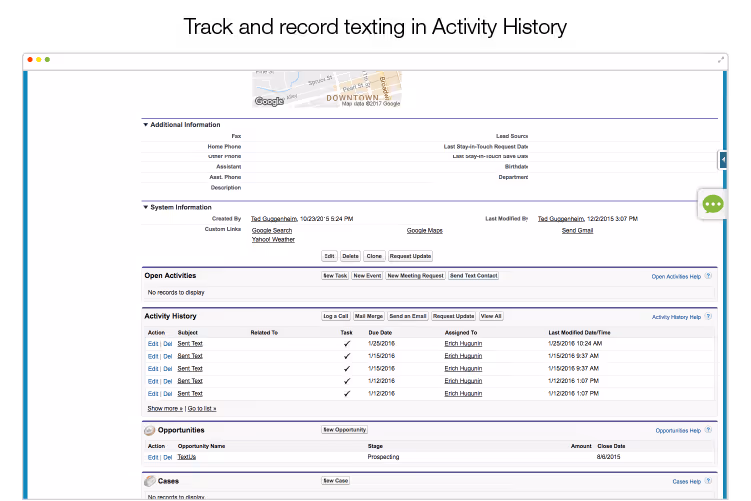Click the Due Date column header
This screenshot has width=751, height=501.
[380, 332]
